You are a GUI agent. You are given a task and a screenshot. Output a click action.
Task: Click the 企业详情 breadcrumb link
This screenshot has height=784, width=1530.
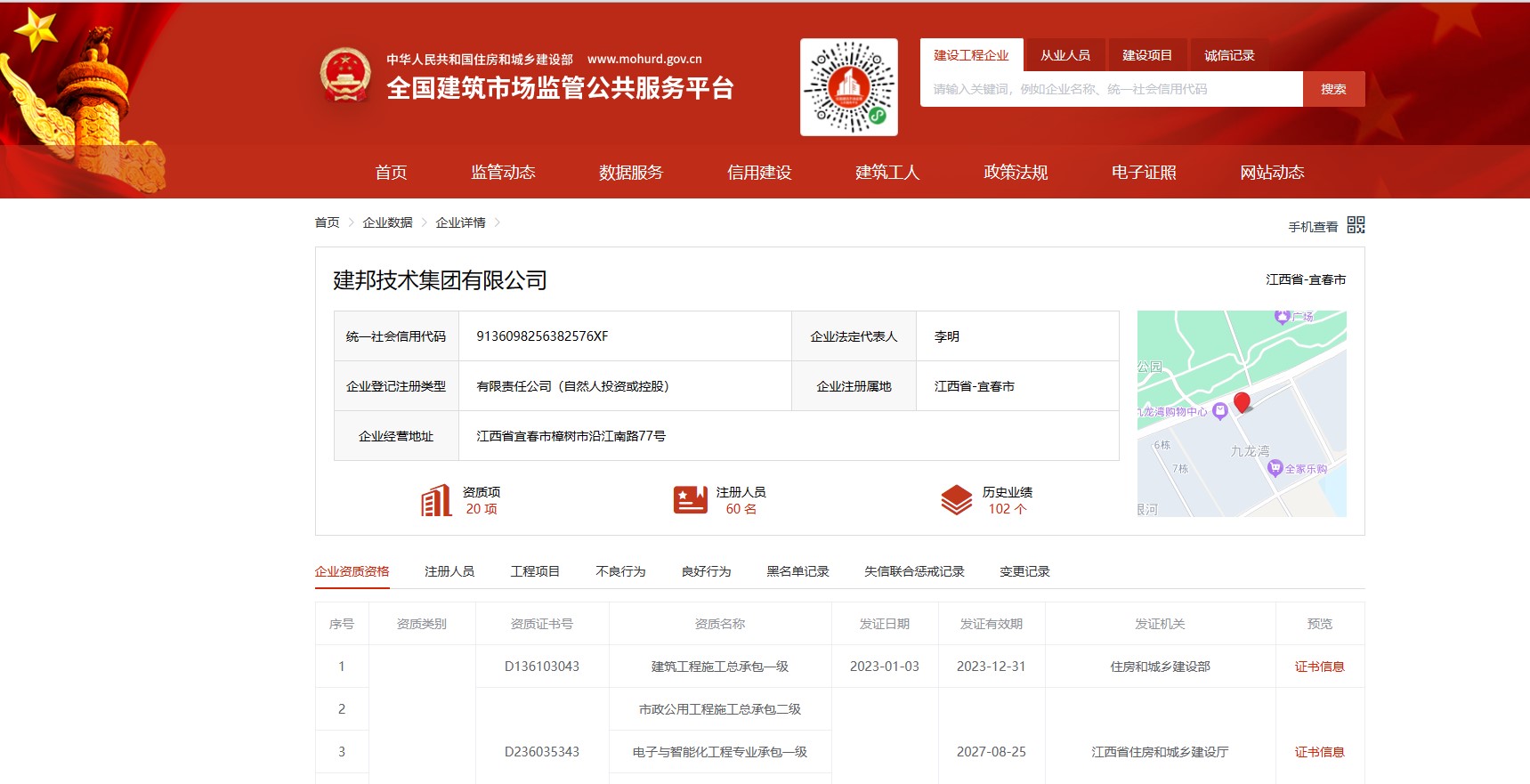460,222
